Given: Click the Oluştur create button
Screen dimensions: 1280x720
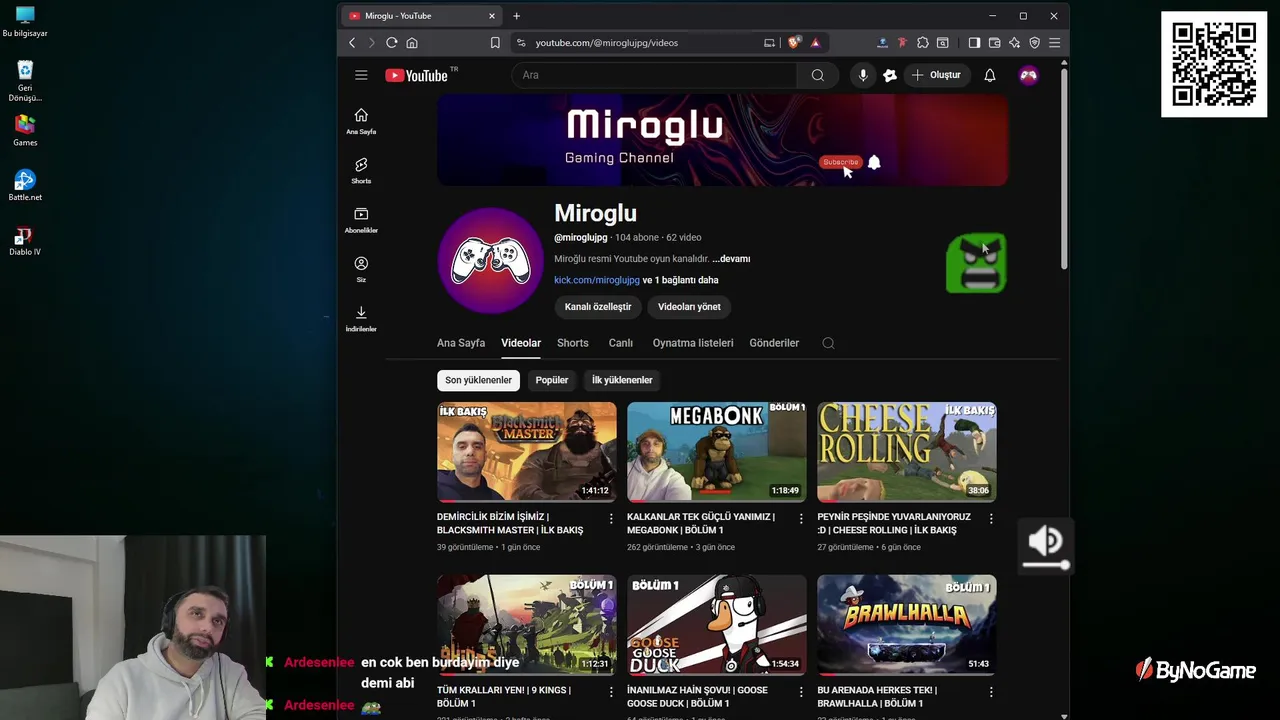Looking at the screenshot, I should coord(936,75).
